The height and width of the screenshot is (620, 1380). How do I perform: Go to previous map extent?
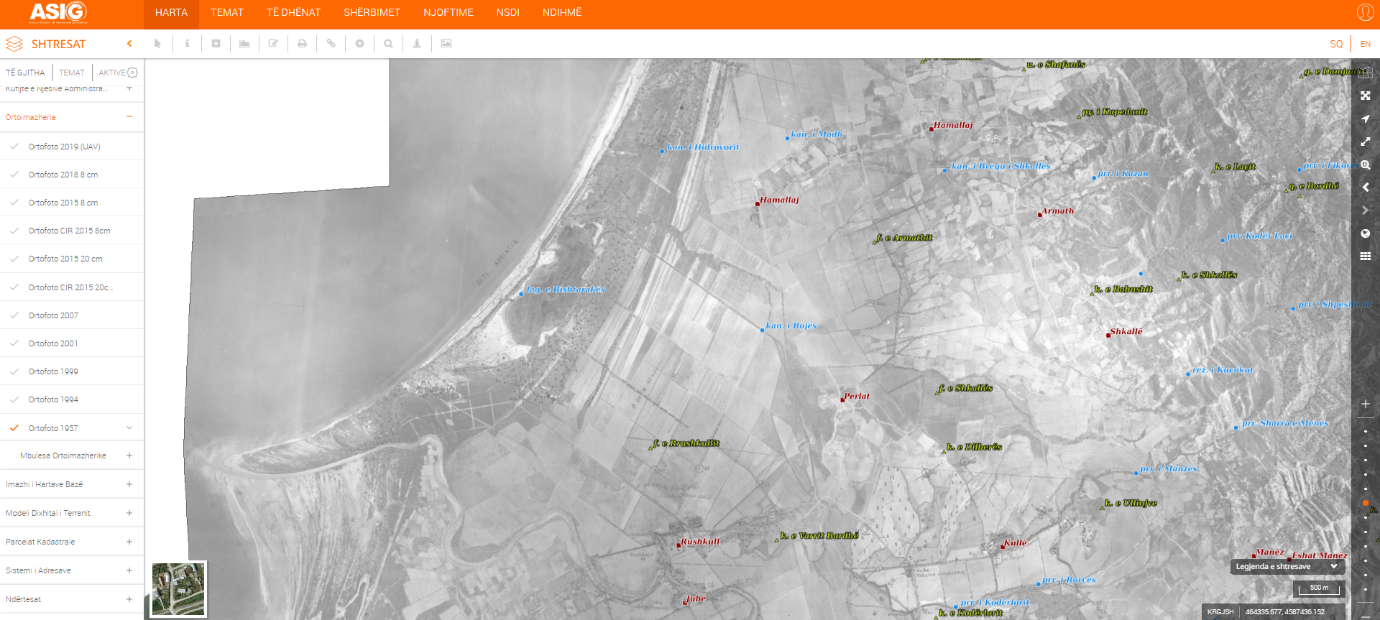tap(1366, 187)
